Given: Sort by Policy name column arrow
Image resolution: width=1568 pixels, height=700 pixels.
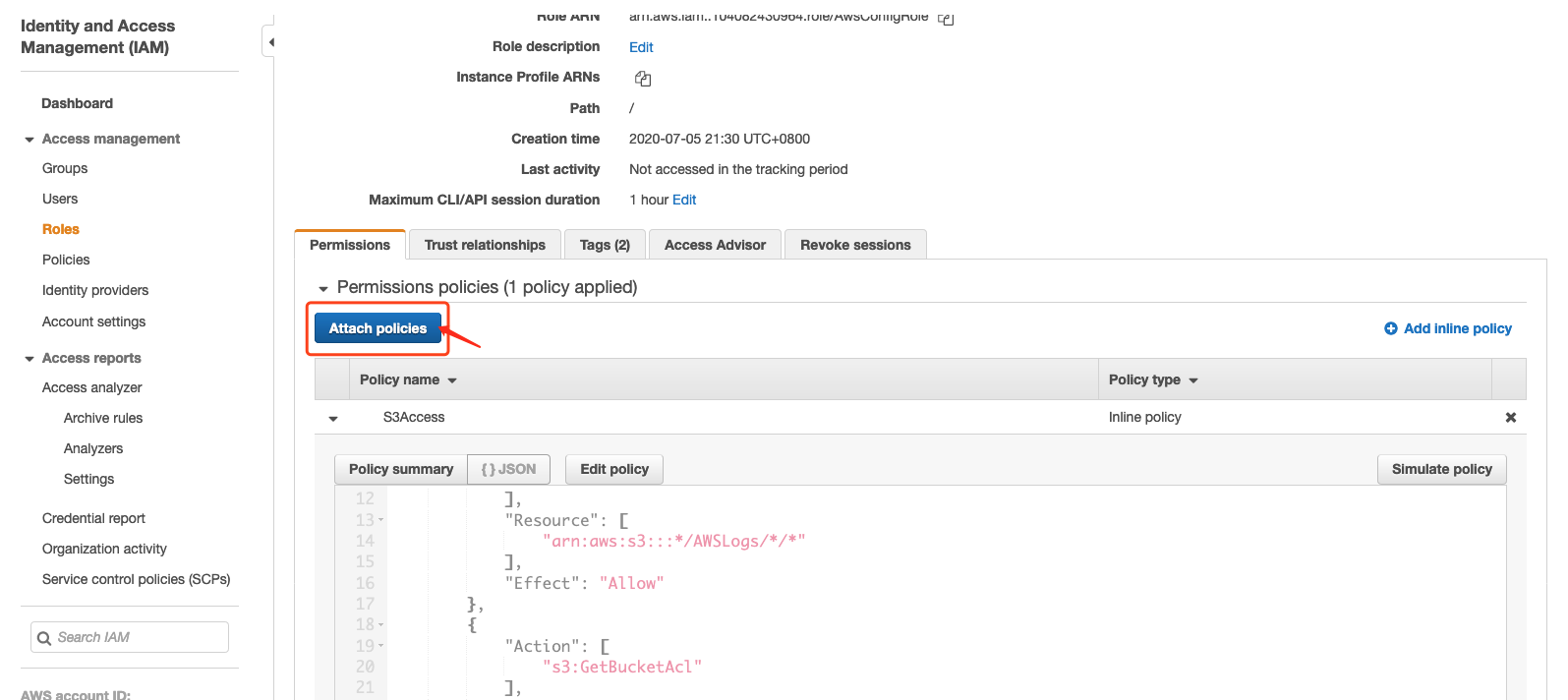Looking at the screenshot, I should (452, 380).
